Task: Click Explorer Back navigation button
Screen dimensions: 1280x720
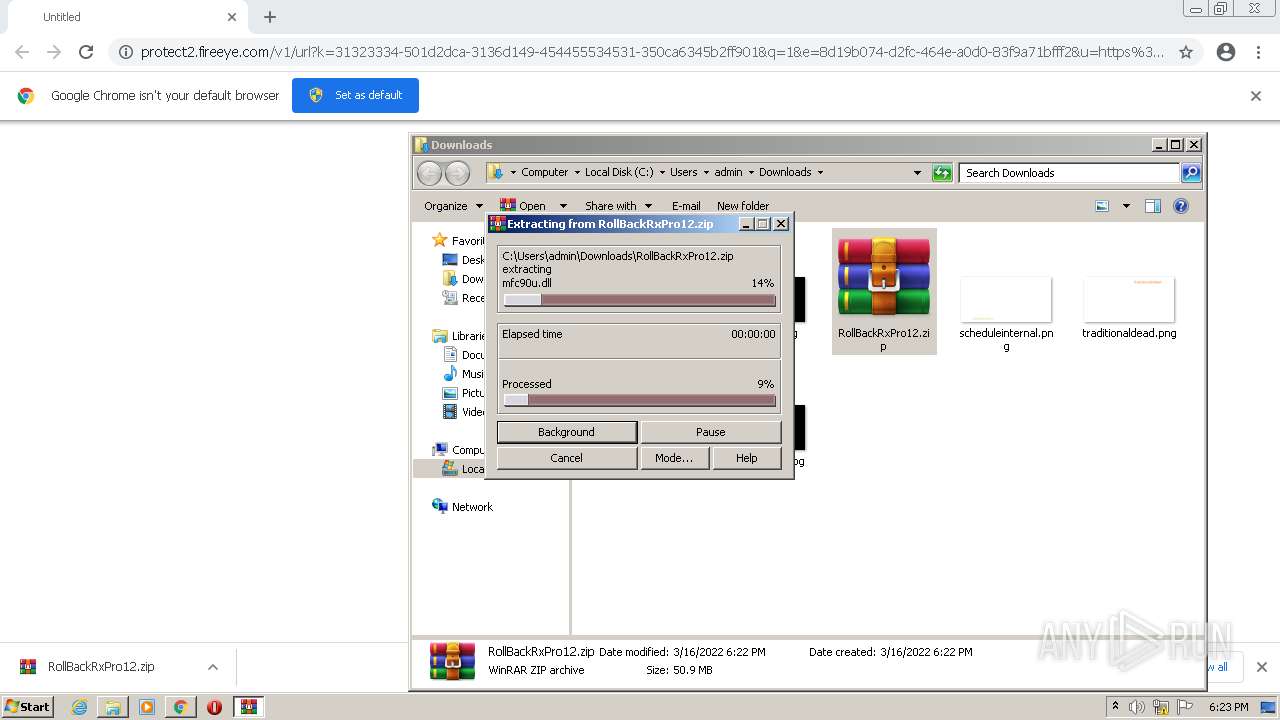Action: pos(429,173)
